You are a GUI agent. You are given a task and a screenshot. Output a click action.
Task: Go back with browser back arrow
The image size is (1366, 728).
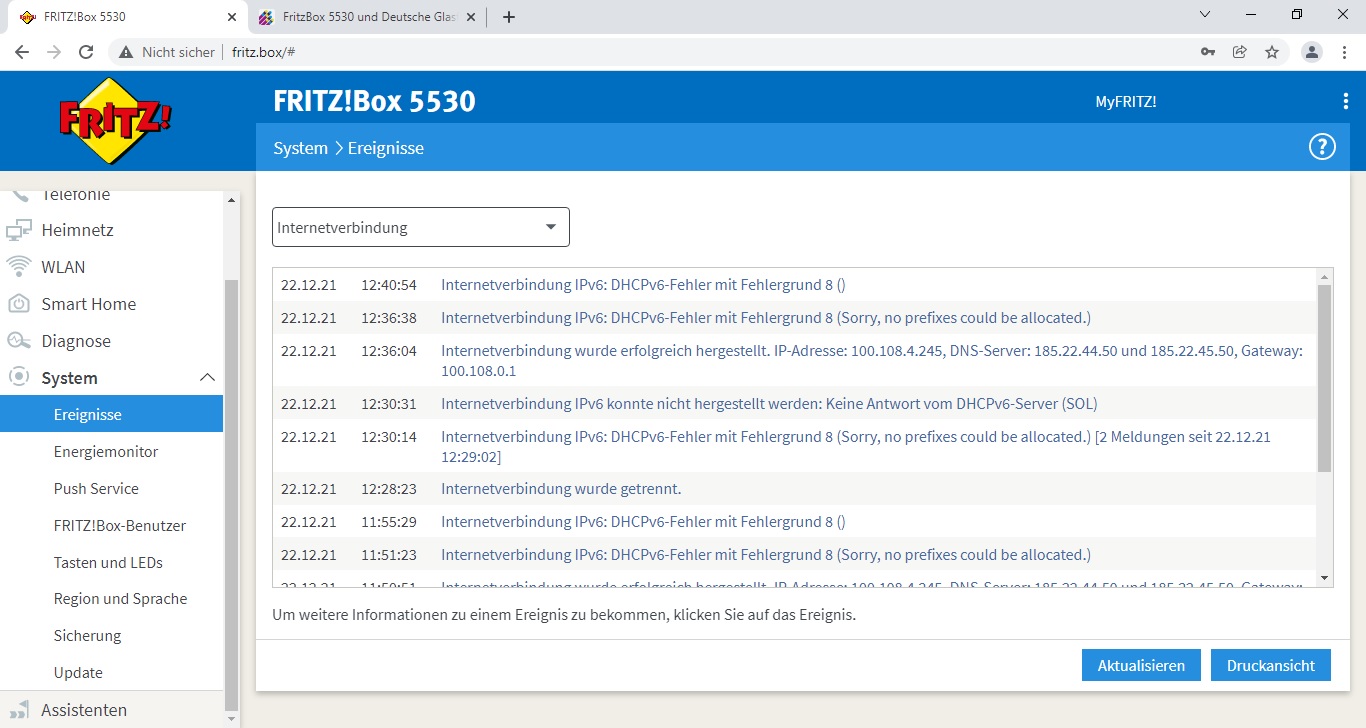point(22,52)
